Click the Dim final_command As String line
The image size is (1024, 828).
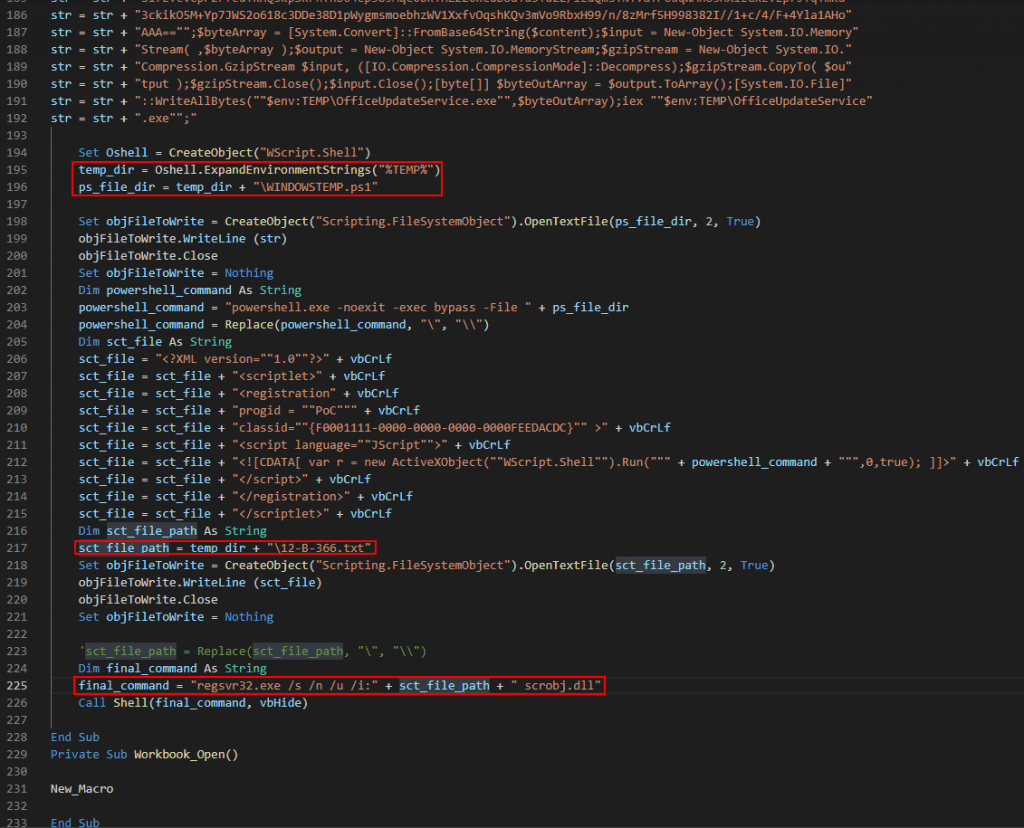coord(172,669)
